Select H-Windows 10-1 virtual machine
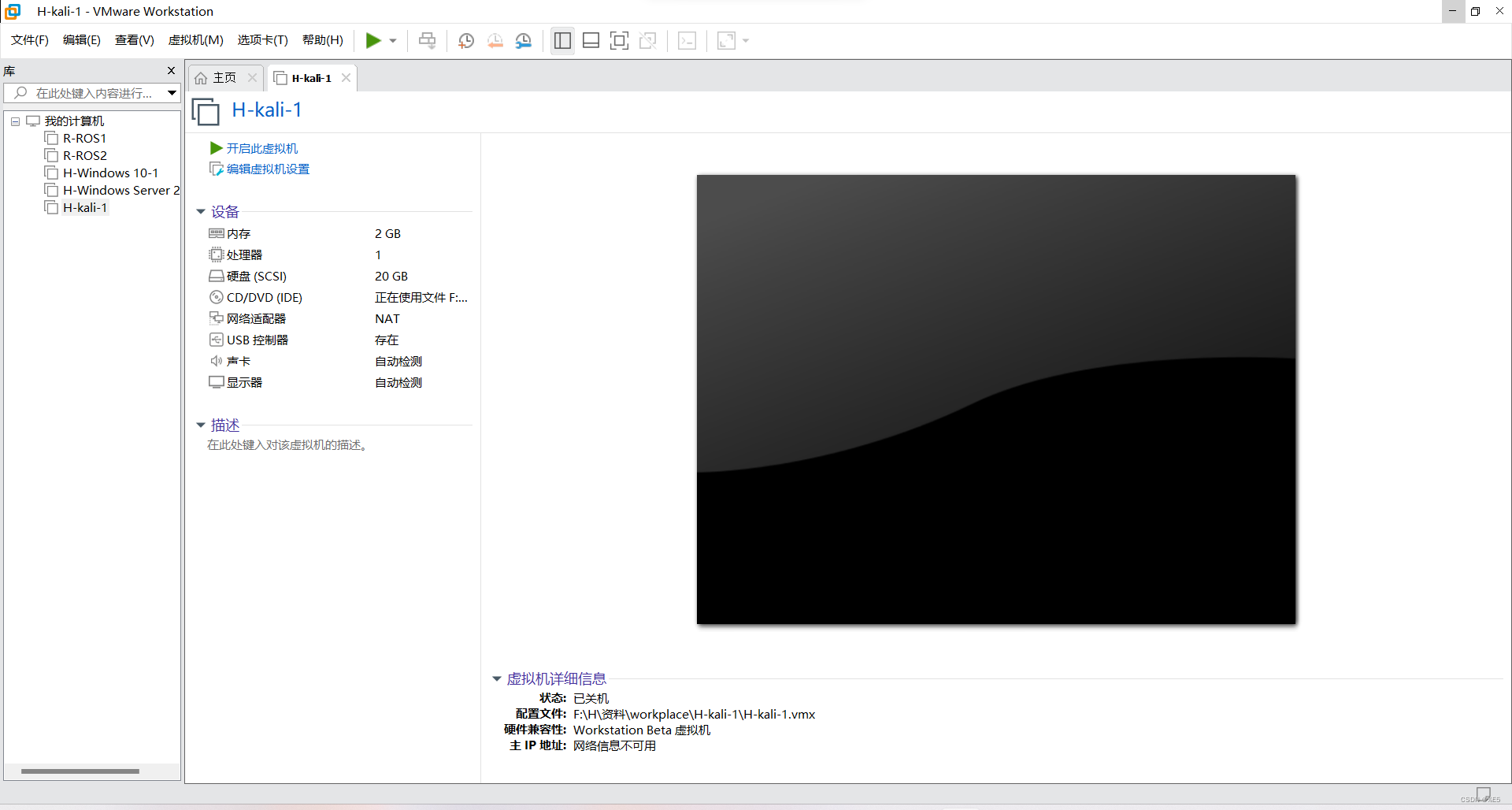The width and height of the screenshot is (1512, 810). [x=110, y=173]
